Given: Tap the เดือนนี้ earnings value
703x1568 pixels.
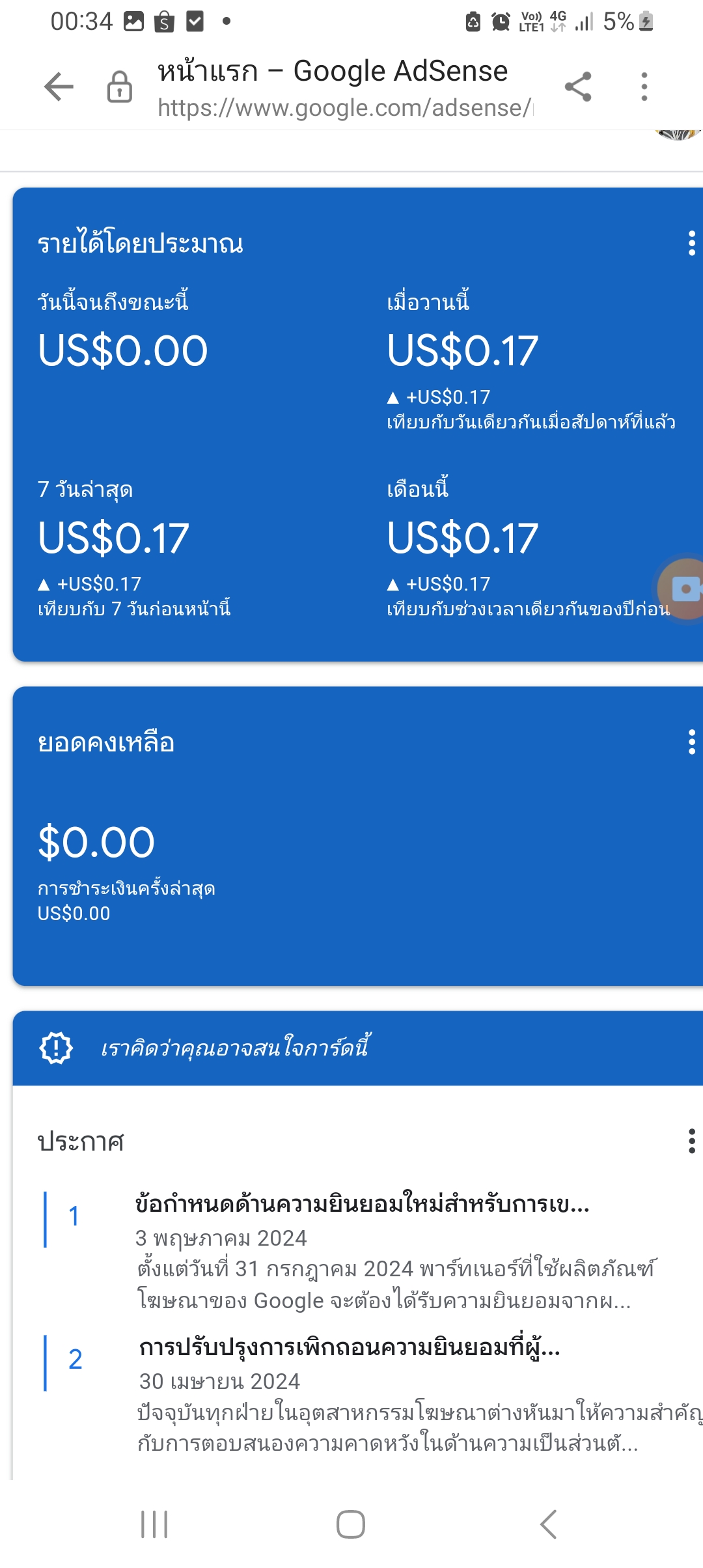Looking at the screenshot, I should 463,538.
